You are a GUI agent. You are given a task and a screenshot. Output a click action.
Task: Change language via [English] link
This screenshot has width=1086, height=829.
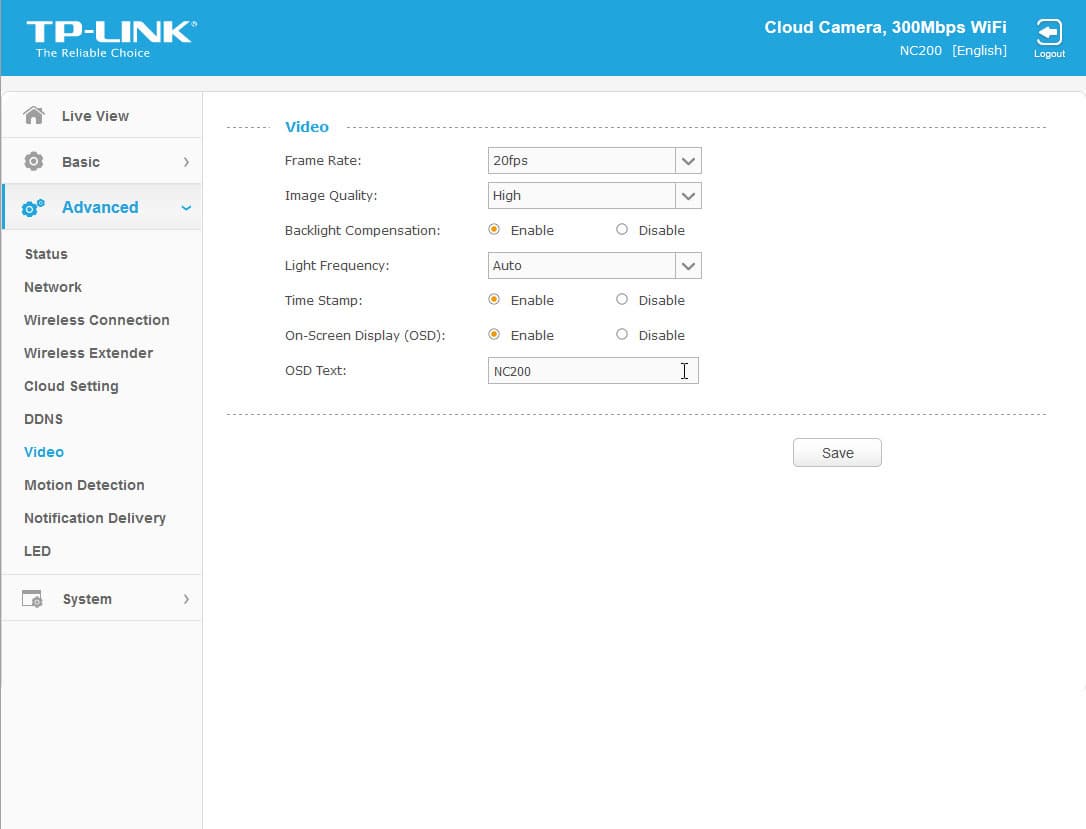(x=979, y=51)
